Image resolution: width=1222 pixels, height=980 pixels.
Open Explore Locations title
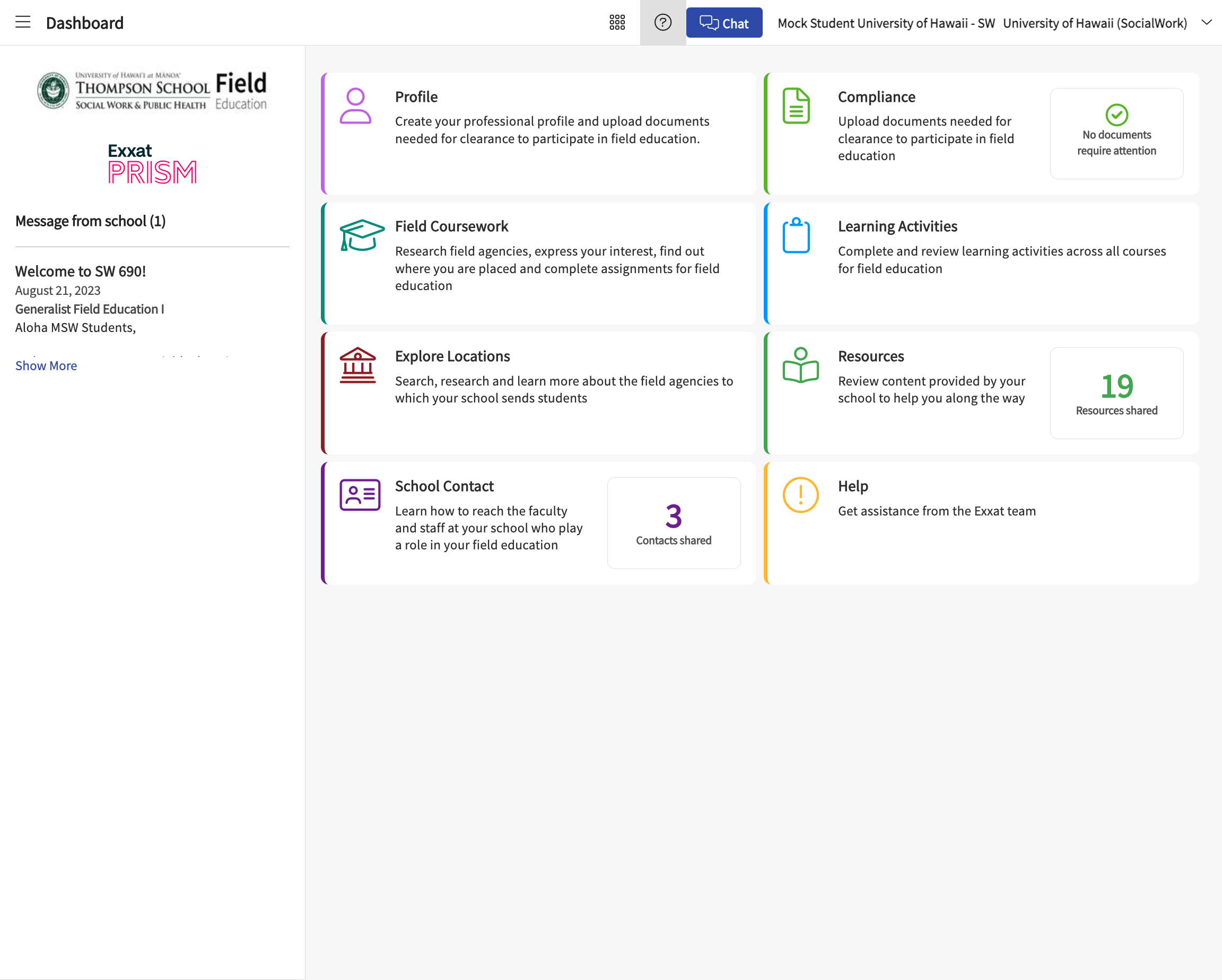(452, 356)
